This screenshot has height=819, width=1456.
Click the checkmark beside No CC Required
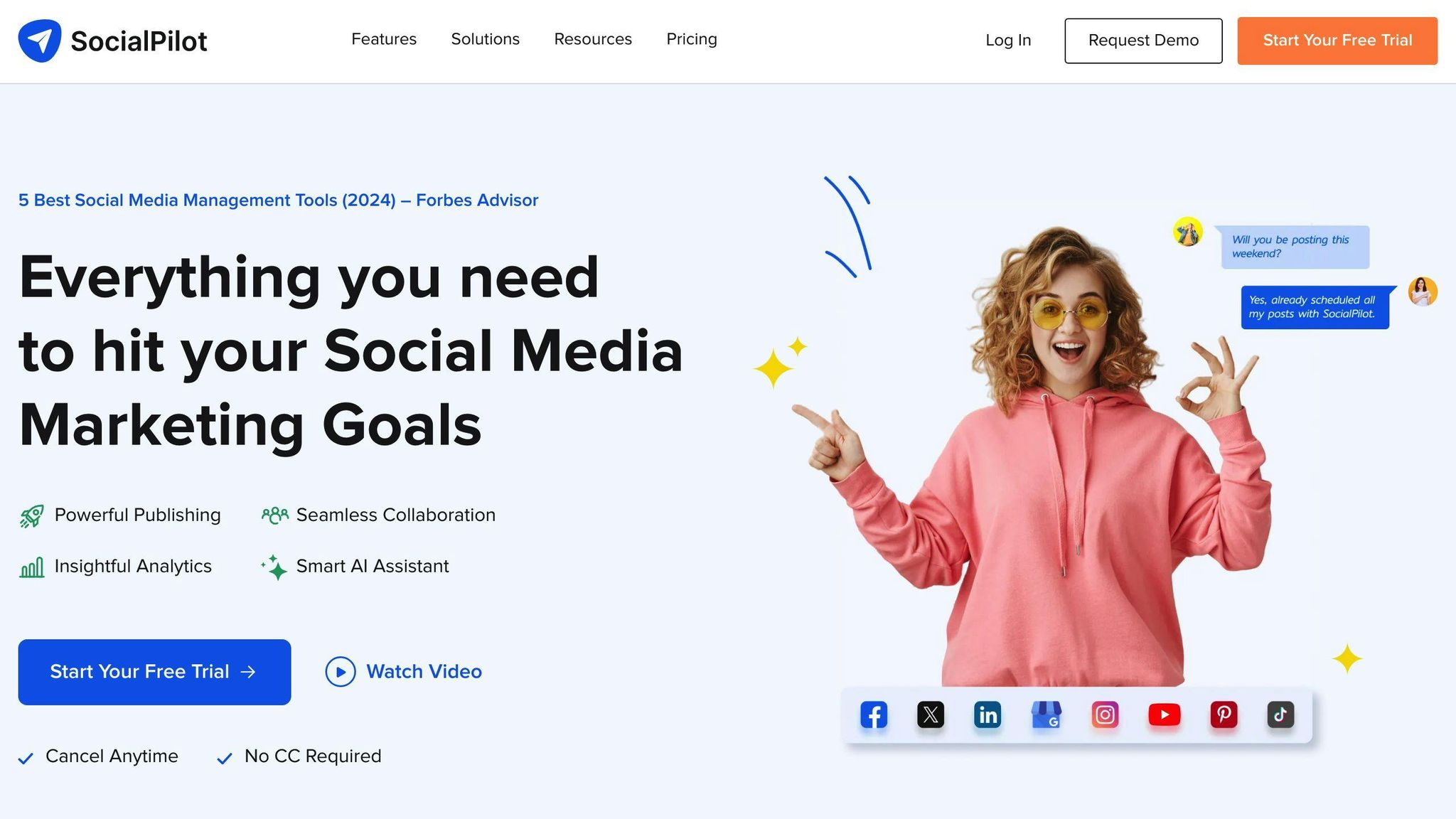[225, 759]
